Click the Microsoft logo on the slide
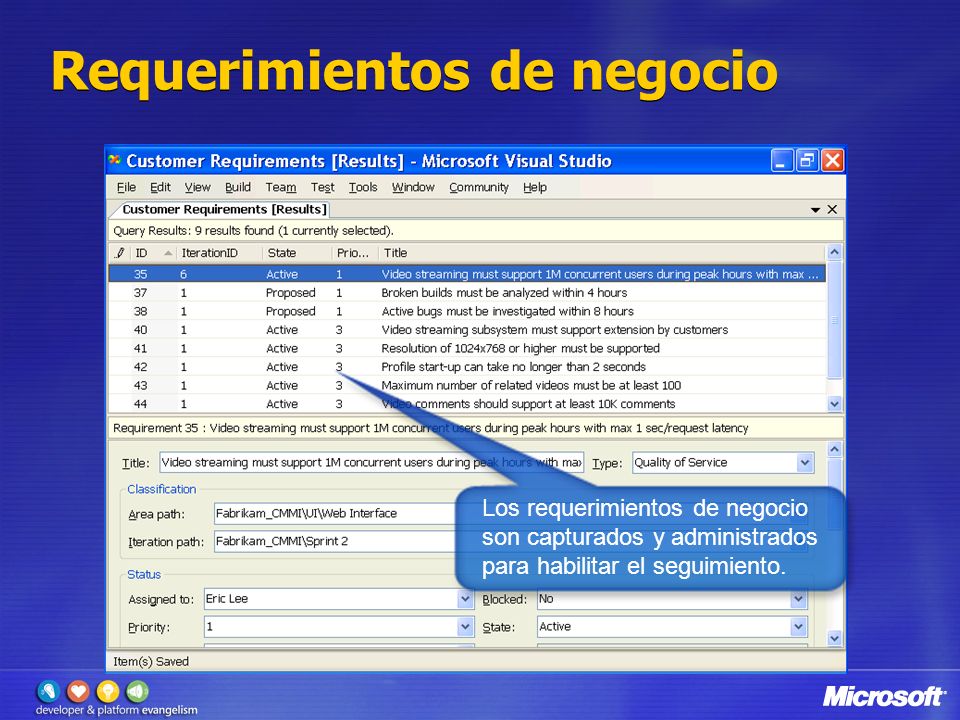Screen dimensions: 960x720 pos(883,696)
